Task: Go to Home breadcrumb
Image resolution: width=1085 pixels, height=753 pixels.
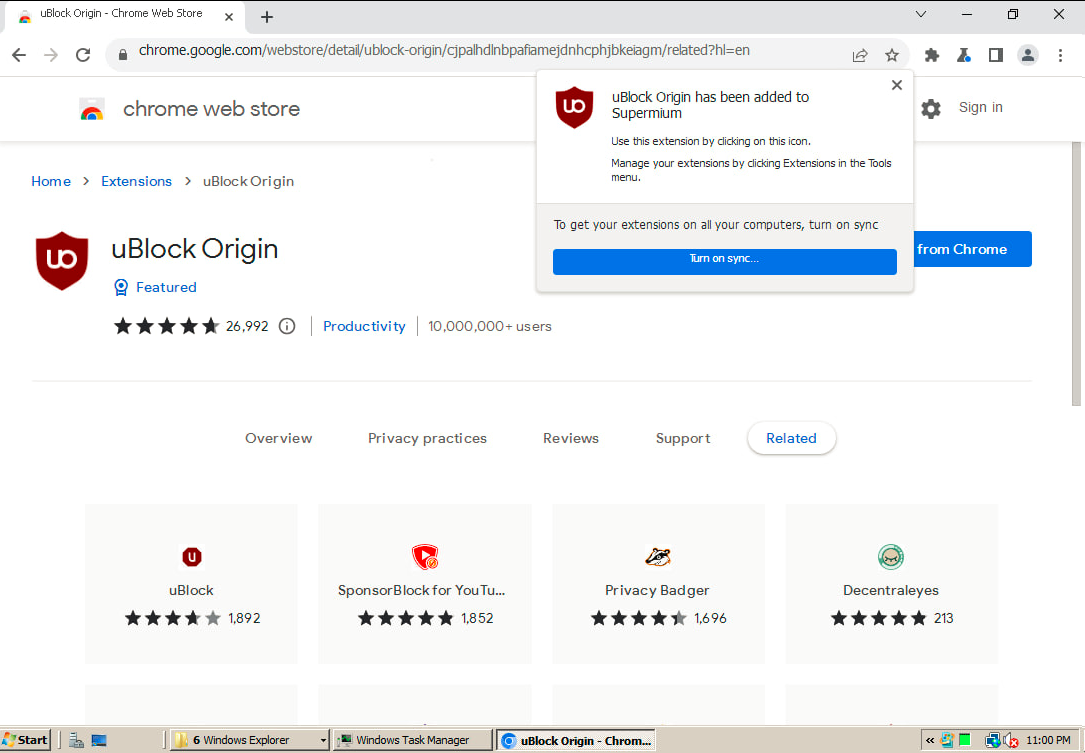Action: (x=51, y=181)
